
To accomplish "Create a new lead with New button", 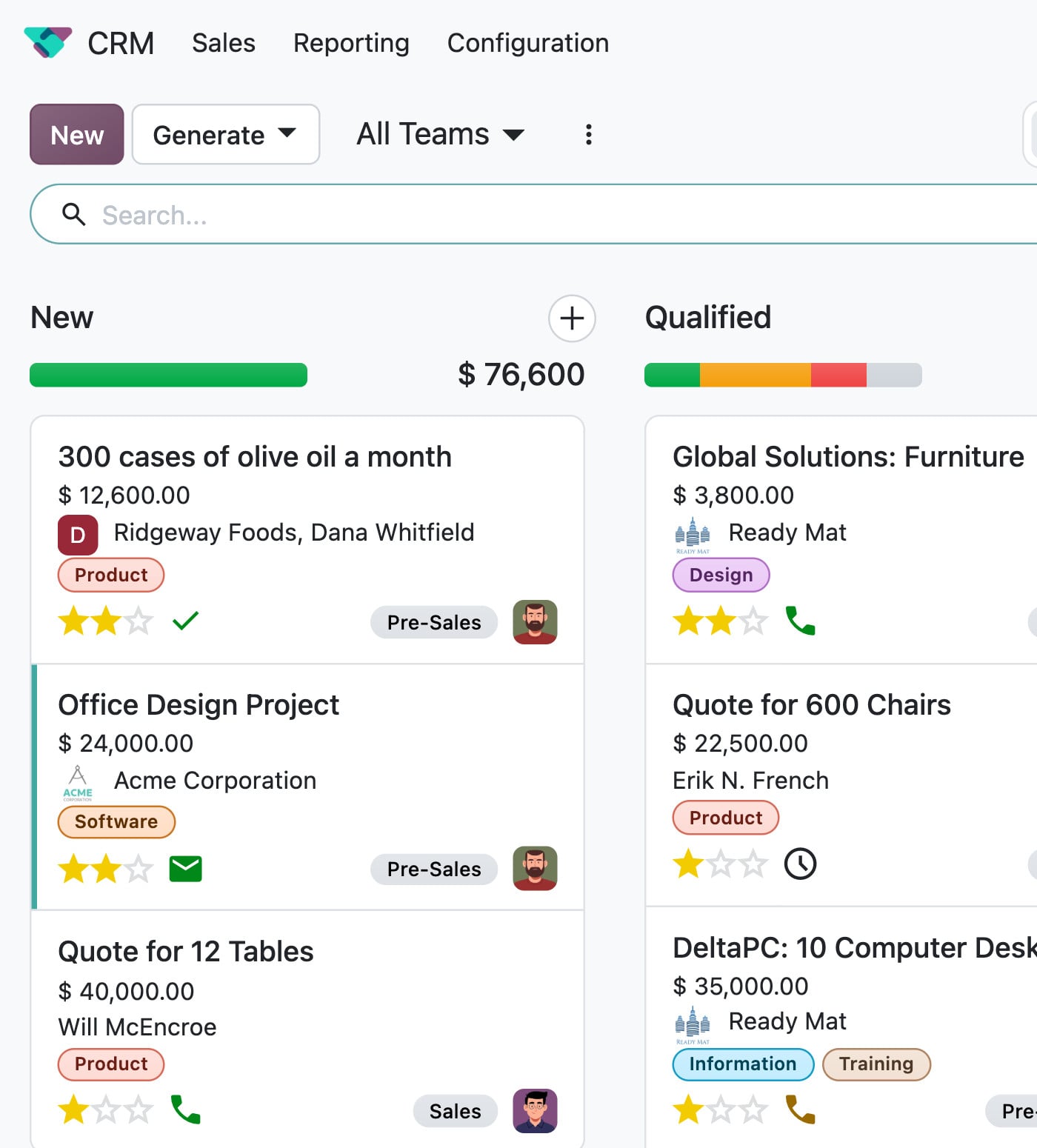I will coord(77,134).
